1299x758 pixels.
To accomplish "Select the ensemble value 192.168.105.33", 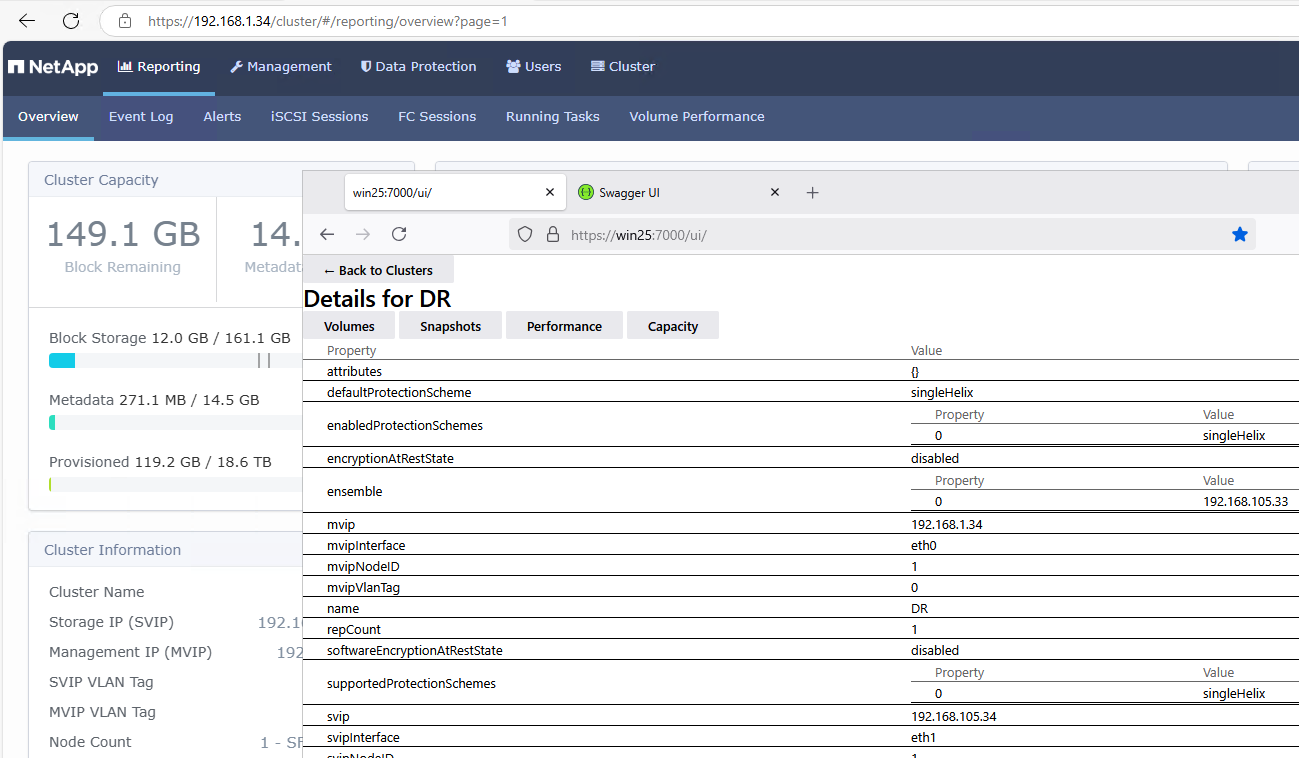I will pos(1245,501).
